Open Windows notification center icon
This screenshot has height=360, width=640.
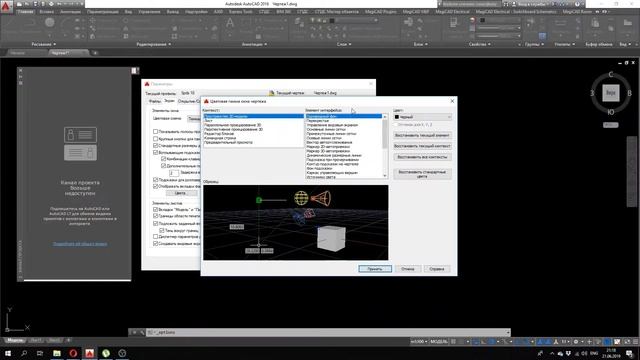(629, 353)
